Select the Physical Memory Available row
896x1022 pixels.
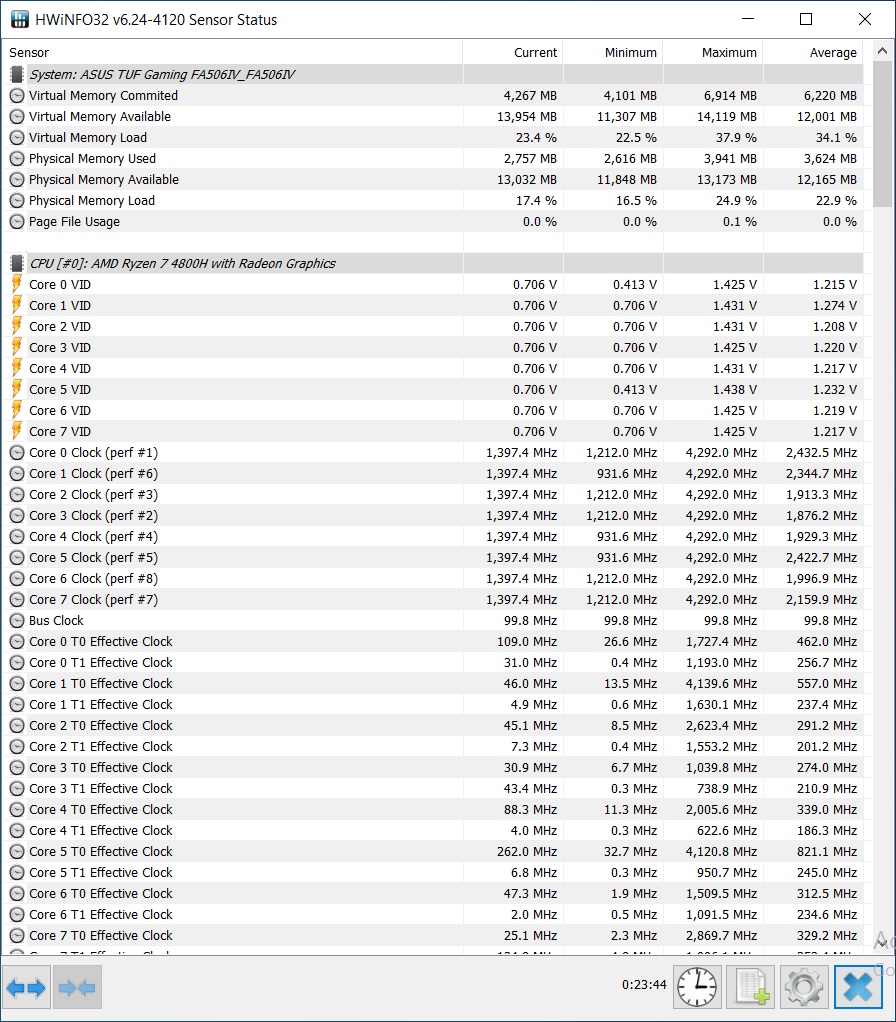pos(435,179)
